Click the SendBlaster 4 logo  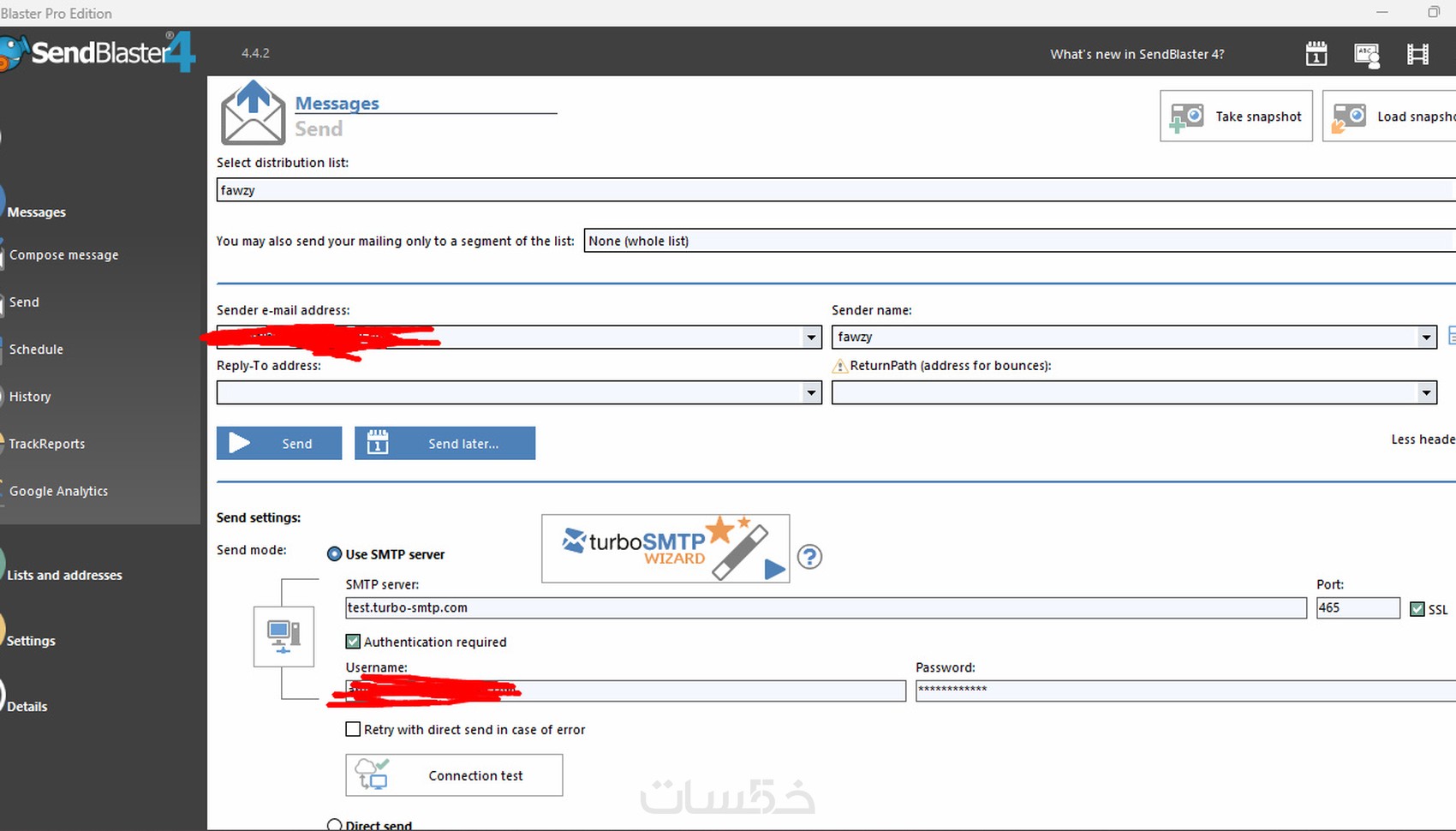[98, 51]
